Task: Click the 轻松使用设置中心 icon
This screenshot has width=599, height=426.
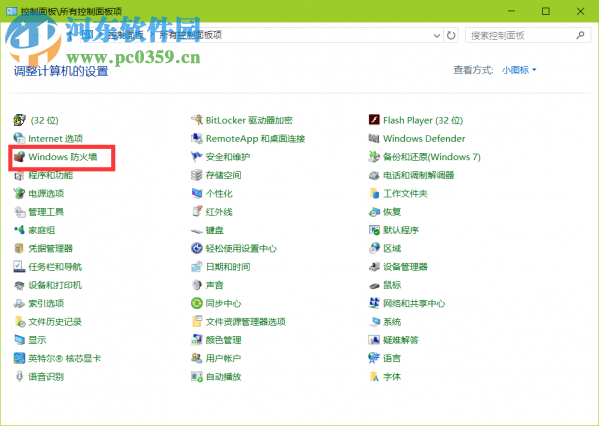Action: [x=197, y=248]
